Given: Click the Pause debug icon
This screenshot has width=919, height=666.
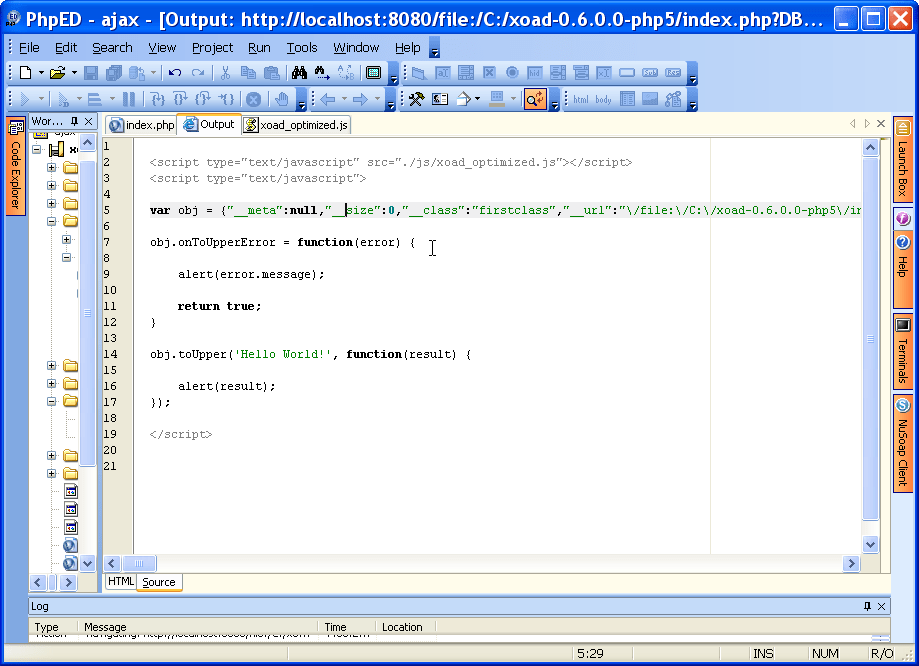Looking at the screenshot, I should coord(129,99).
